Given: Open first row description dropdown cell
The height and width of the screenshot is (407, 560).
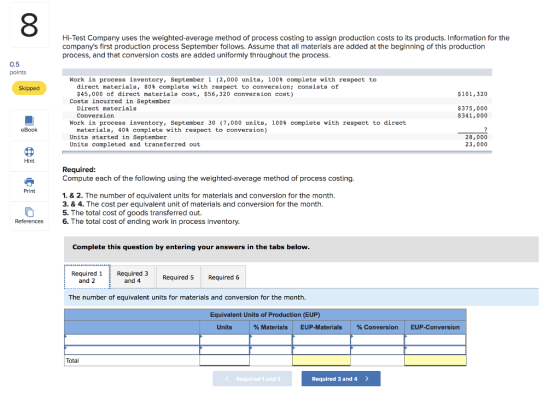Looking at the screenshot, I should [132, 340].
